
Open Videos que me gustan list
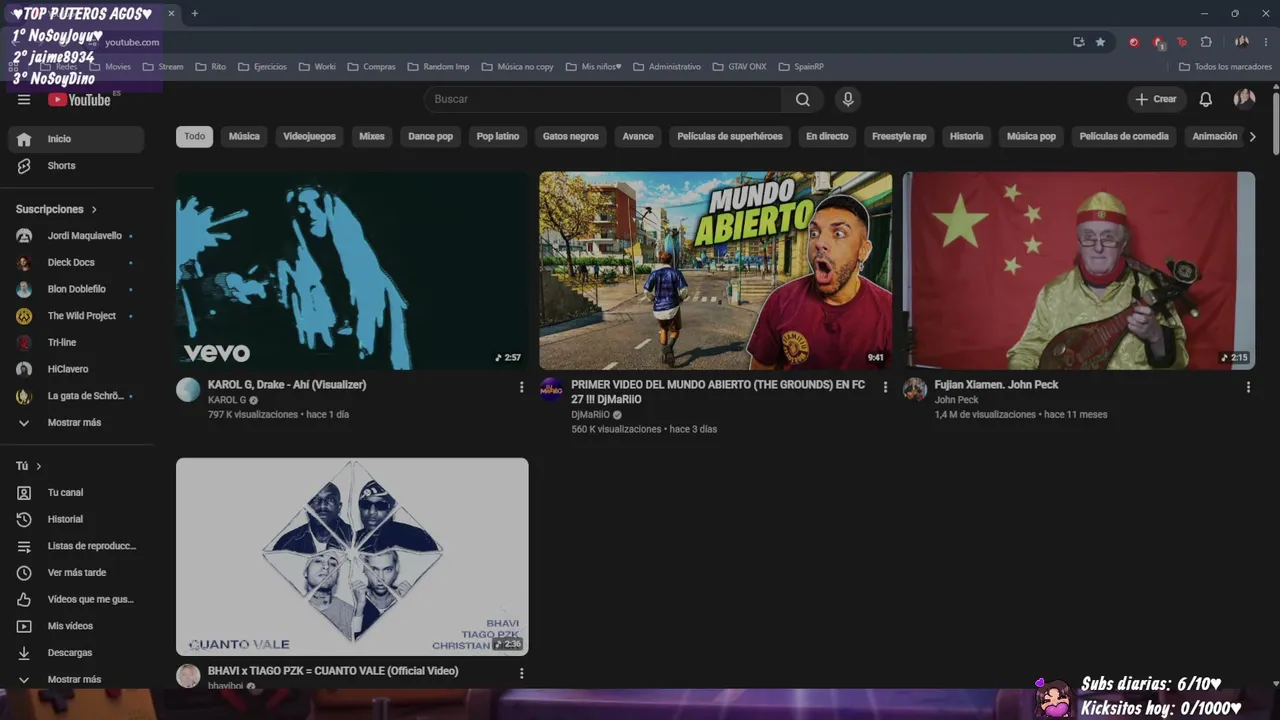tap(76, 599)
